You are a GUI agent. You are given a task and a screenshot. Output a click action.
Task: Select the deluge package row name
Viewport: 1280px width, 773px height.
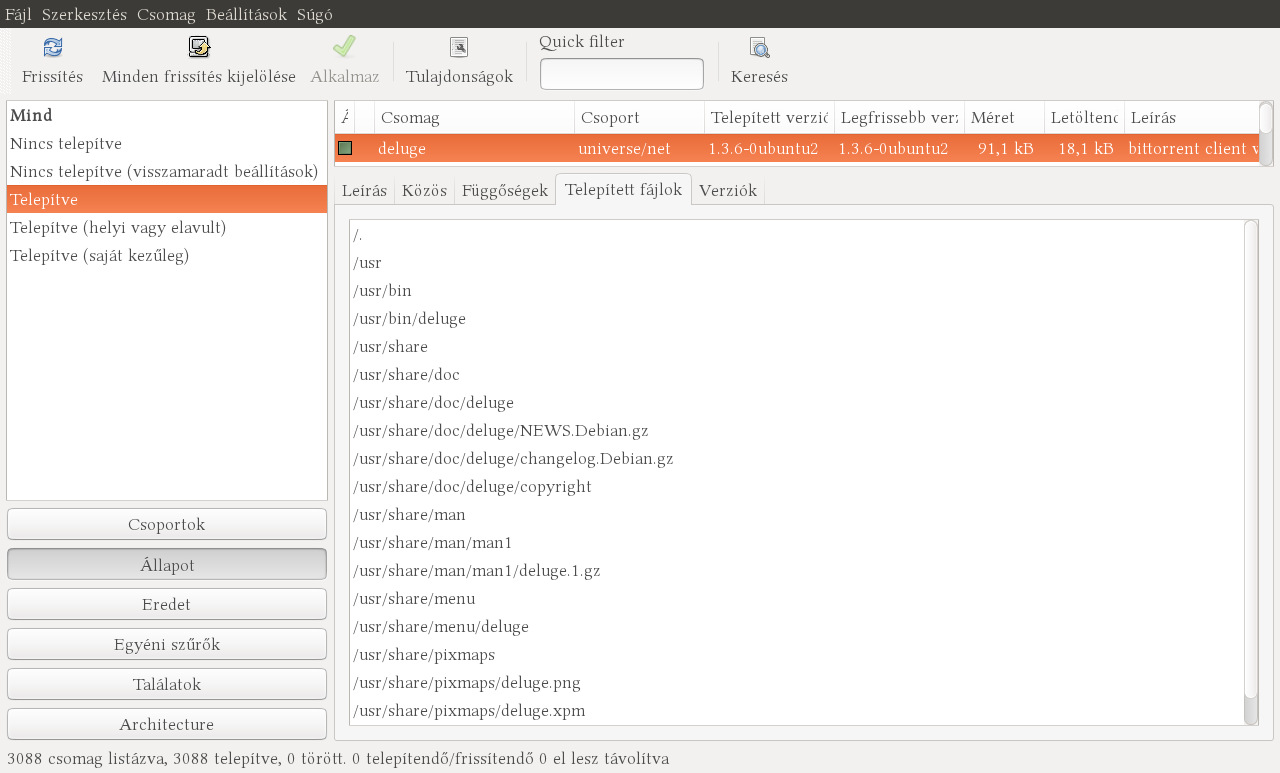coord(402,149)
